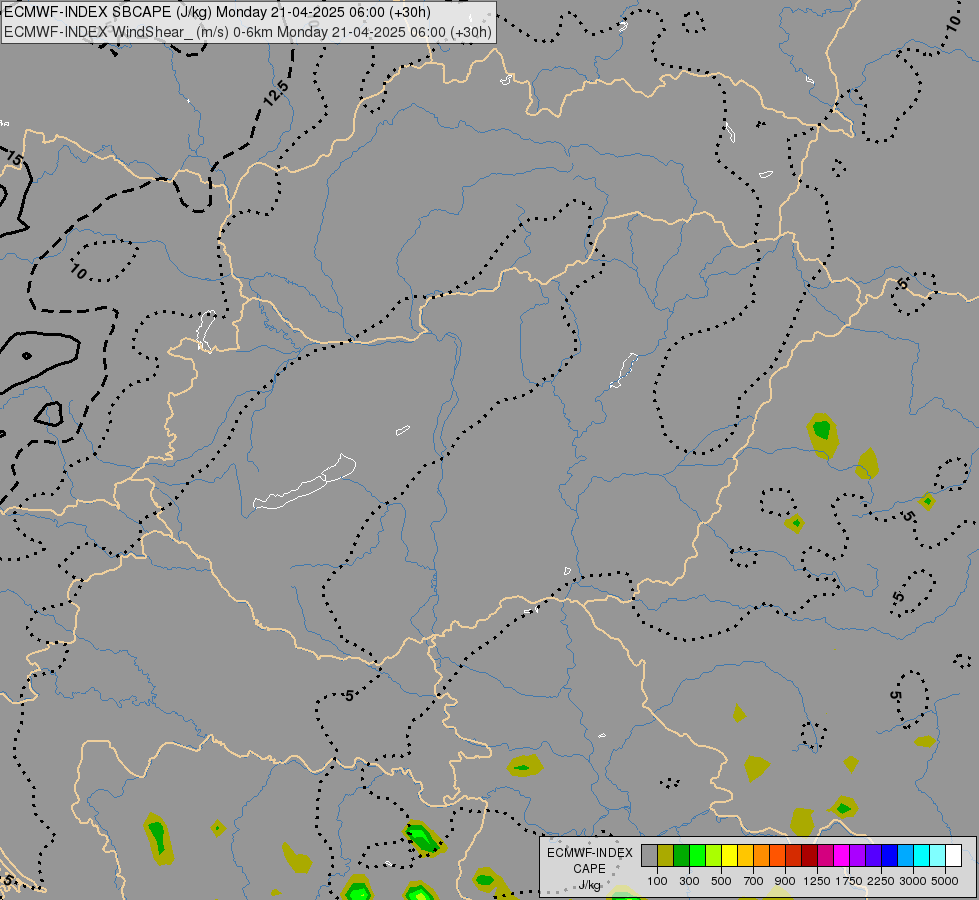This screenshot has height=900, width=979.
Task: Click the olive swatch above the 100 label
Action: 666,856
